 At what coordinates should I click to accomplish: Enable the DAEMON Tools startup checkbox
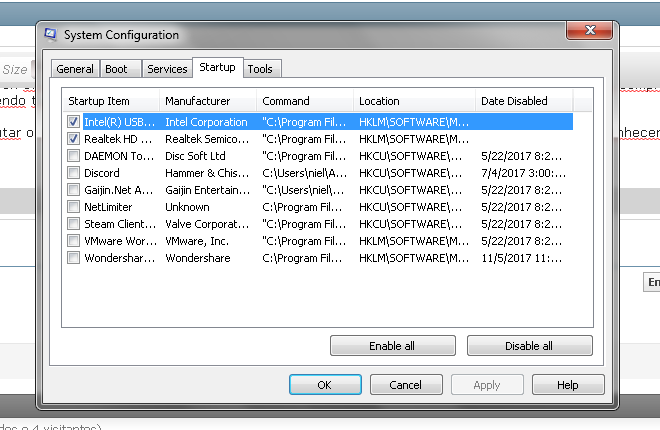74,156
